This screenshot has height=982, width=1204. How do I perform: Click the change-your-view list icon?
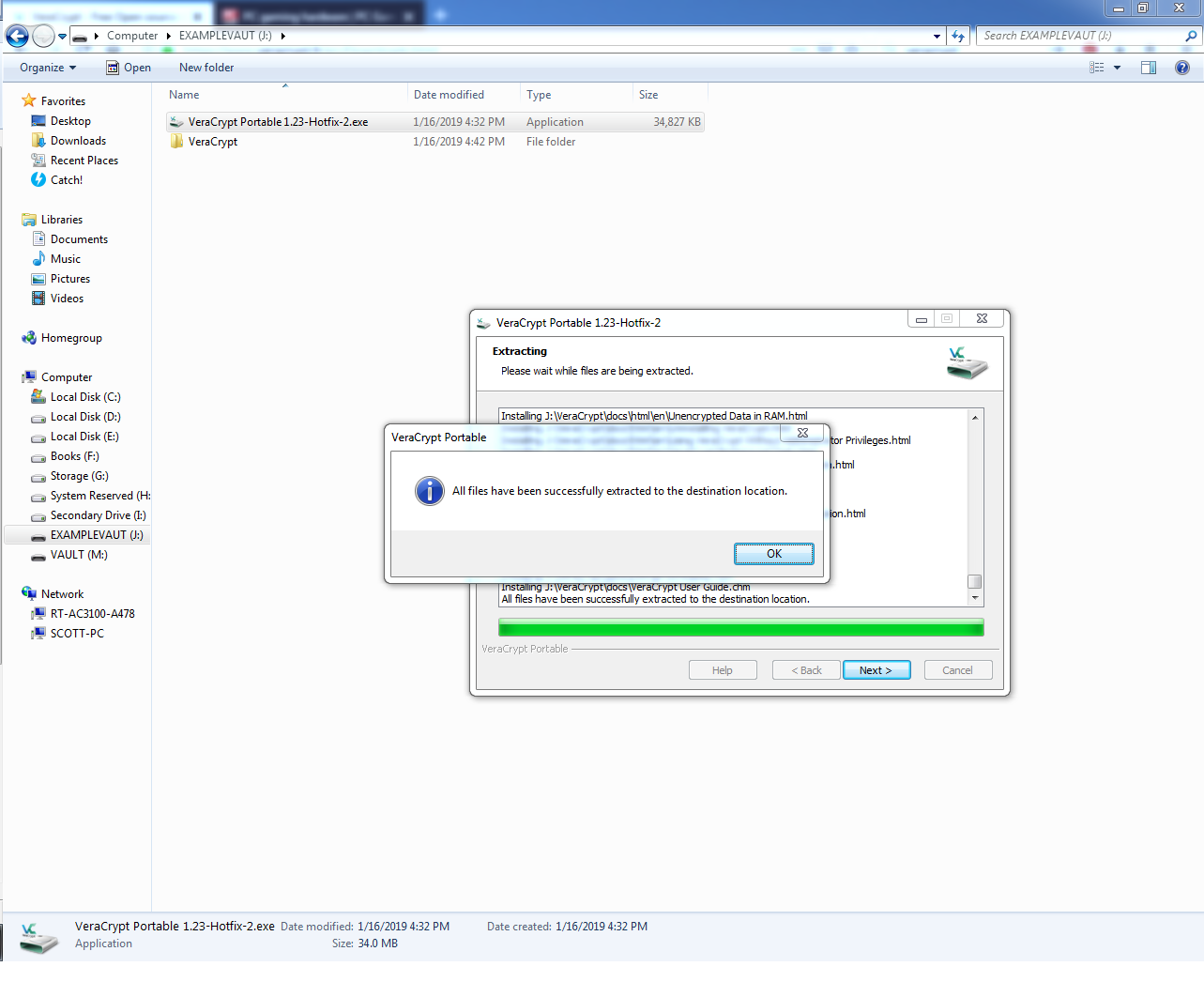coord(1096,67)
